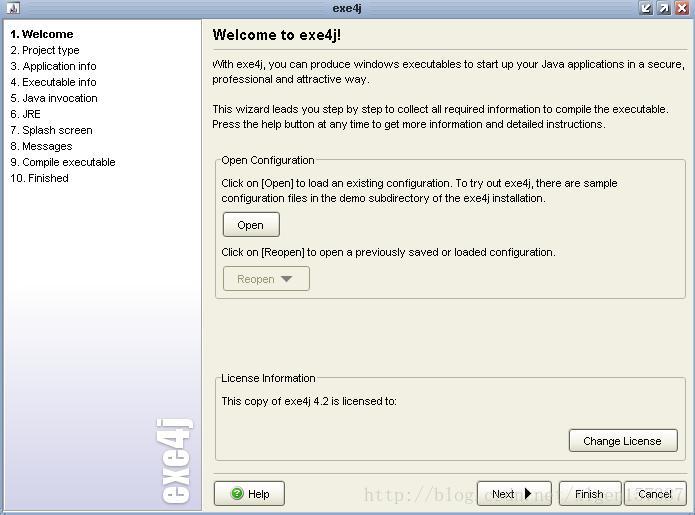The height and width of the screenshot is (515, 695).
Task: Click the 'Welcome to exe4j!' heading
Action: tap(277, 35)
